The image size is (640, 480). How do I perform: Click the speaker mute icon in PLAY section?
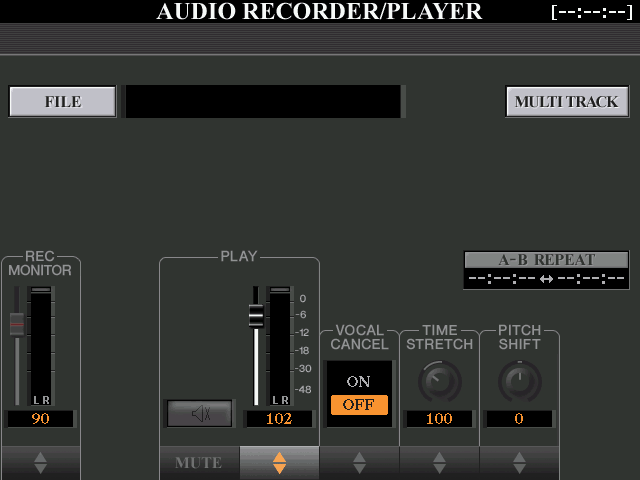[x=200, y=413]
